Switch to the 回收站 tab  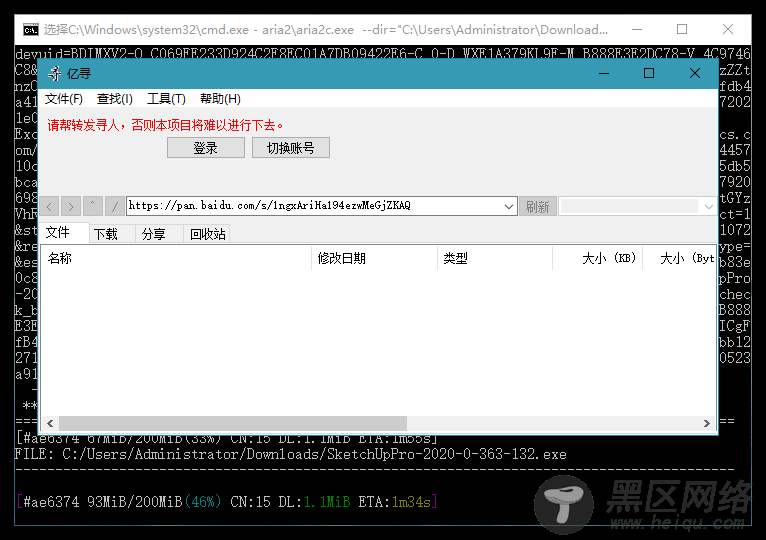(x=207, y=234)
